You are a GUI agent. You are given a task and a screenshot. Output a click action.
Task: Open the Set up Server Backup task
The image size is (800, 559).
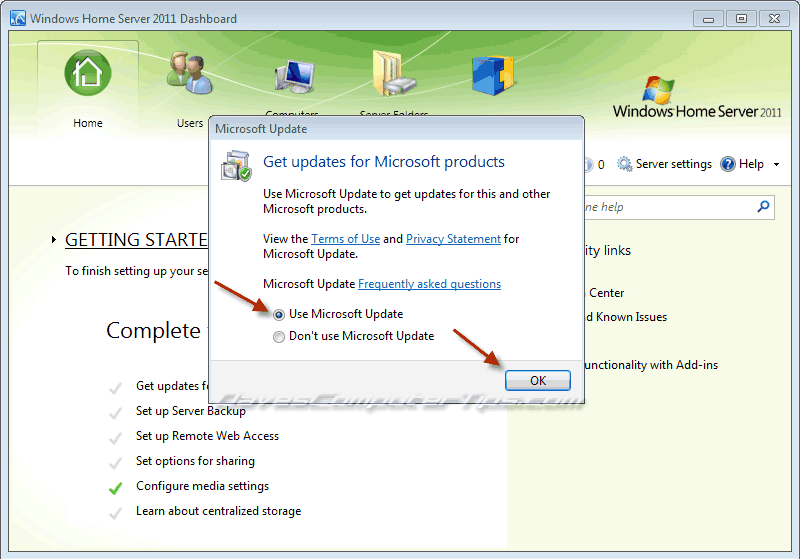coord(191,411)
